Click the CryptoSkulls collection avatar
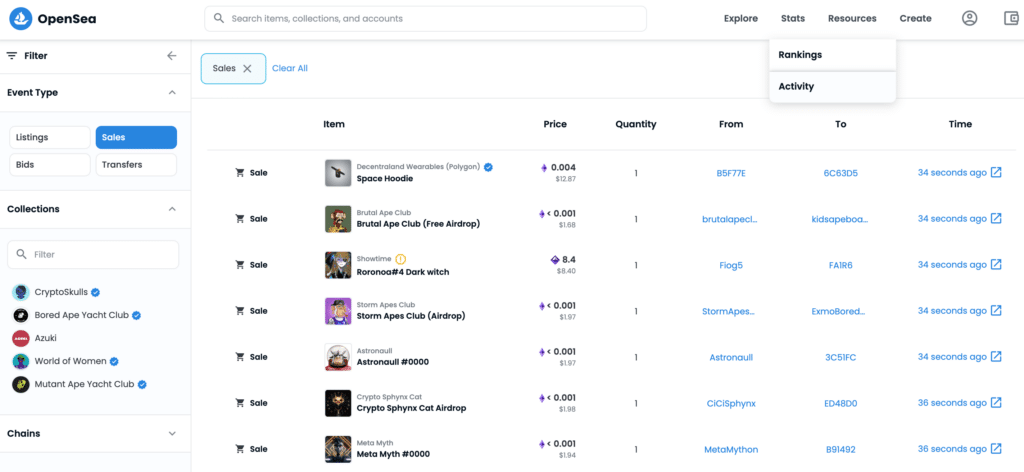 21,292
